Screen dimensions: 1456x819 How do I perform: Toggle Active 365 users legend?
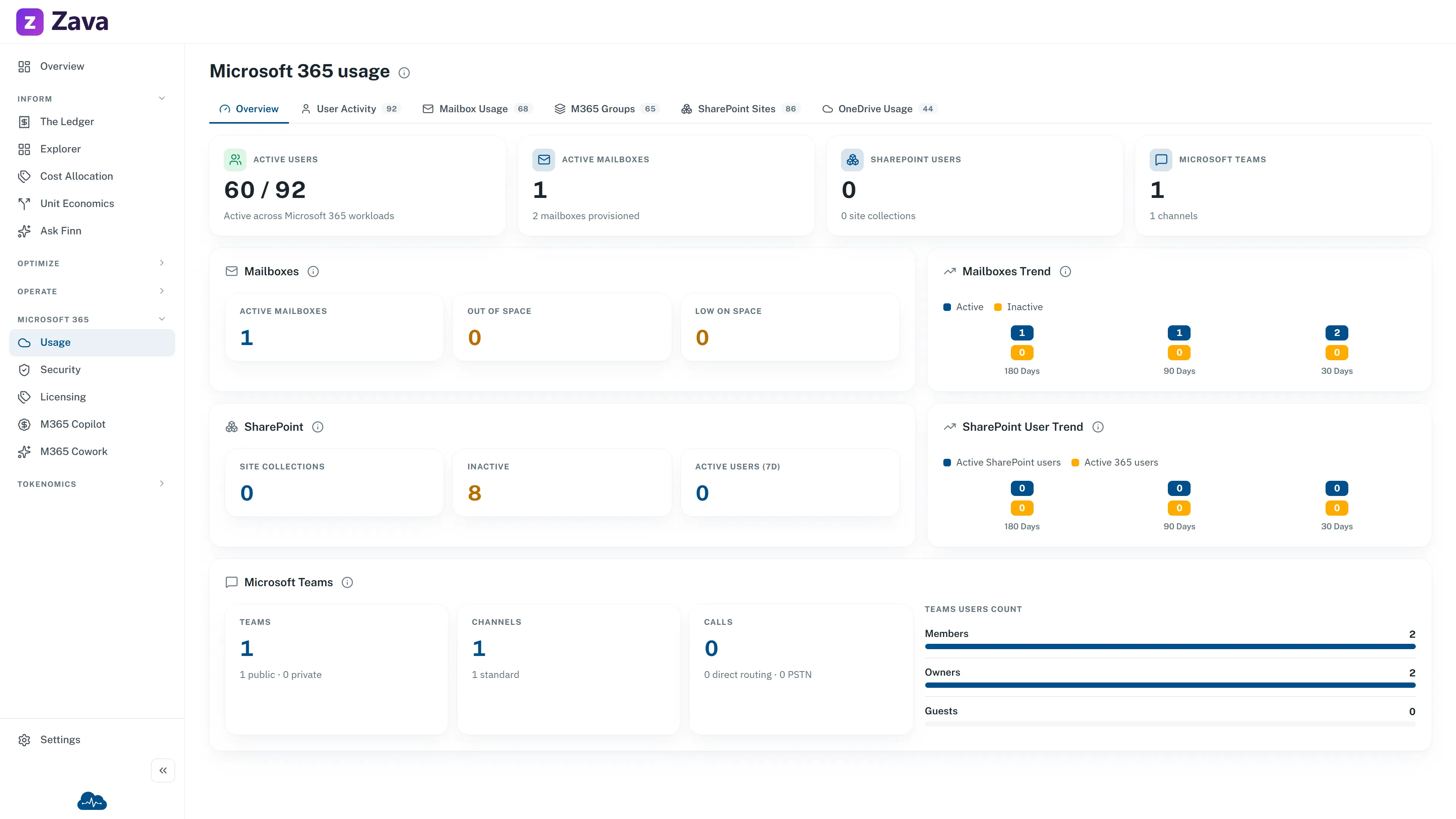click(x=1115, y=462)
